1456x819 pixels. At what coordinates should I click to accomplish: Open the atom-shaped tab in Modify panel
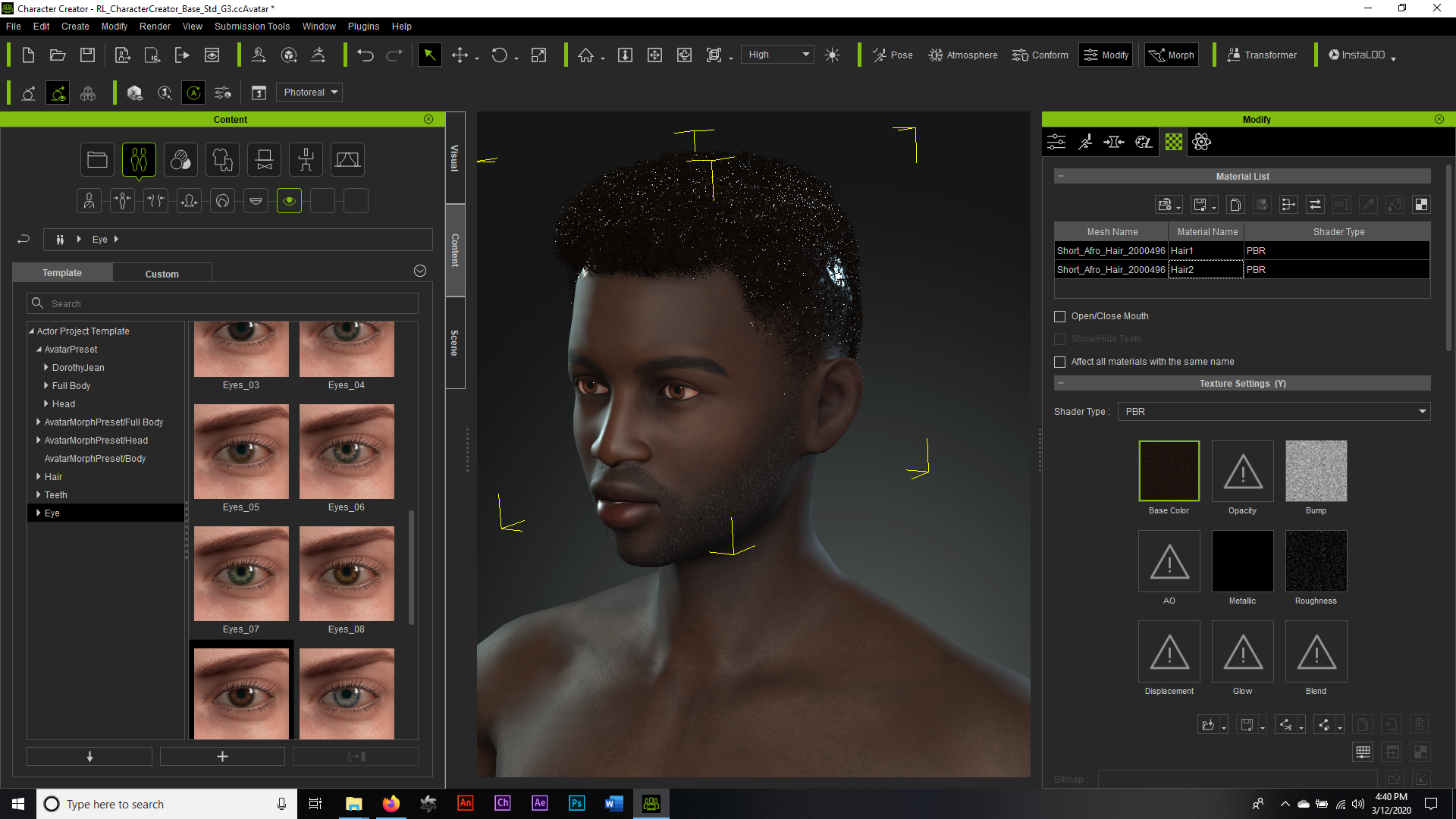coord(1201,142)
